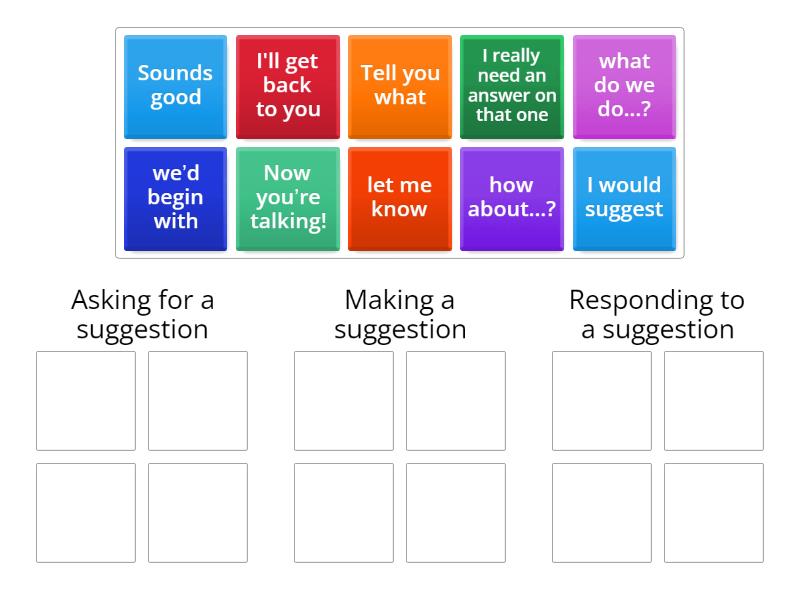Image resolution: width=800 pixels, height=600 pixels.
Task: Select 'I really need an answer on that one'
Action: 512,86
